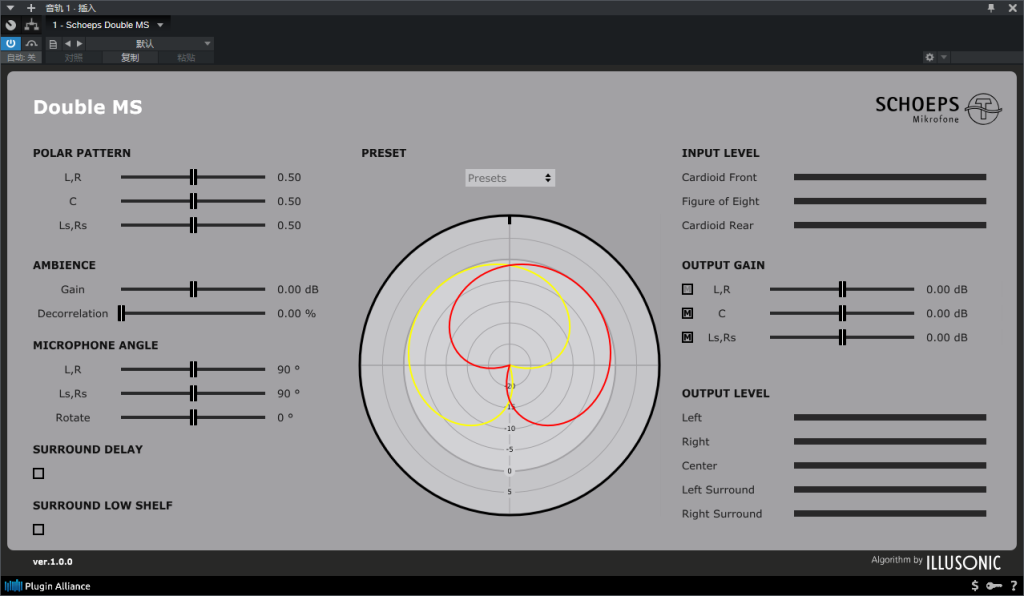This screenshot has width=1024, height=596.
Task: Click the ver.1.0.0 version text
Action: pos(53,561)
